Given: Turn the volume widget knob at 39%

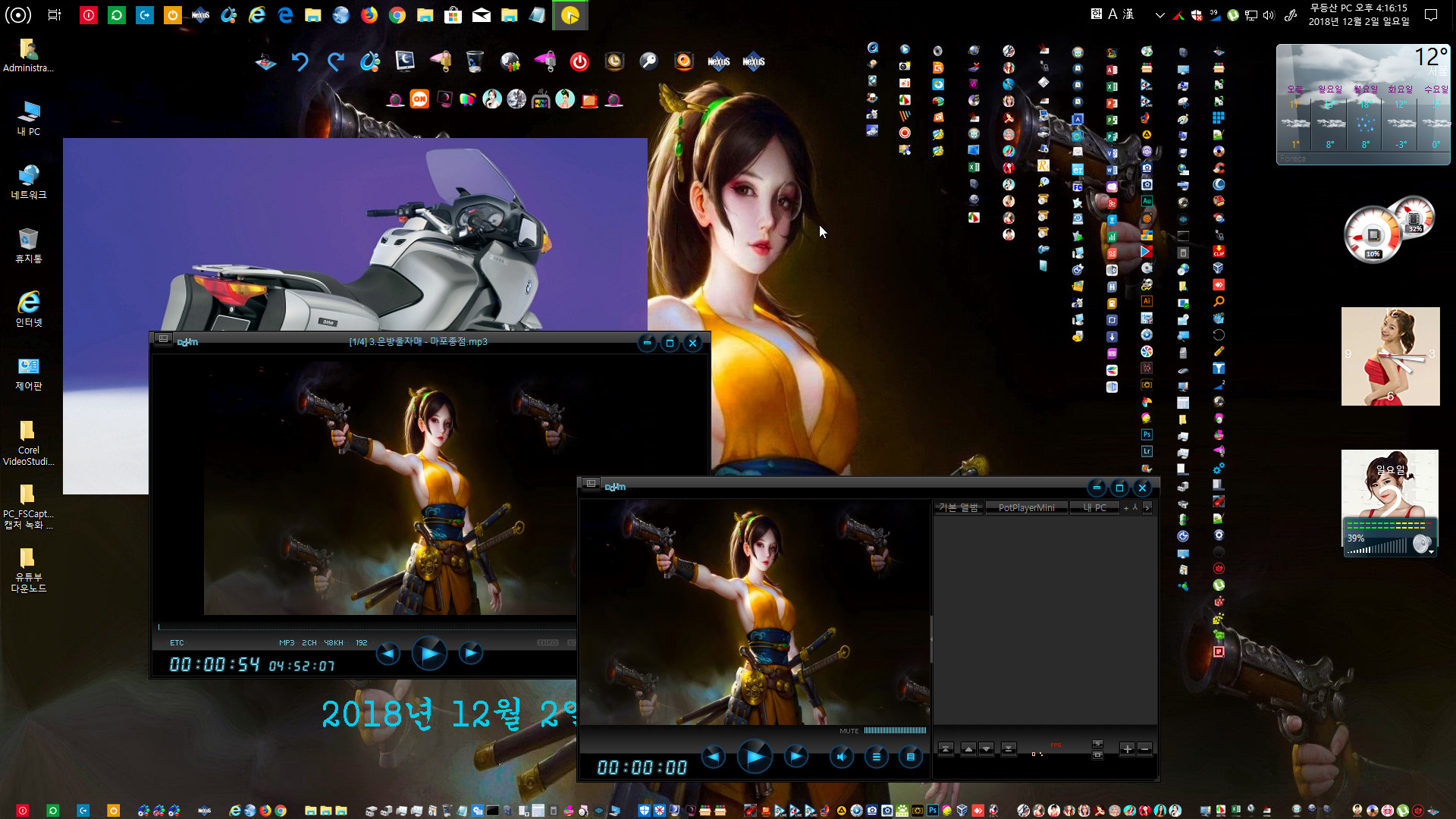Looking at the screenshot, I should click(x=1421, y=544).
